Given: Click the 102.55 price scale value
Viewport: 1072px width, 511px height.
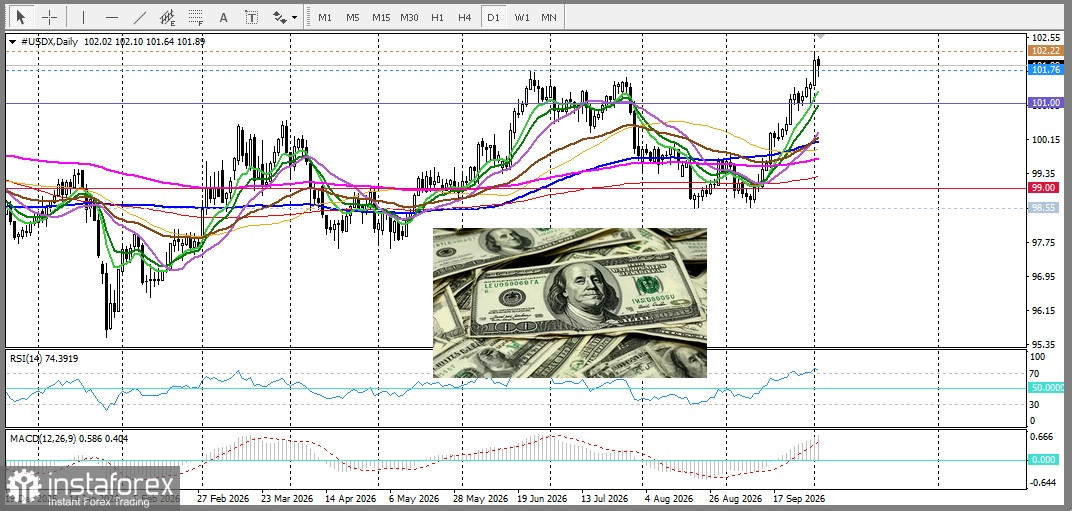Looking at the screenshot, I should coord(1045,38).
